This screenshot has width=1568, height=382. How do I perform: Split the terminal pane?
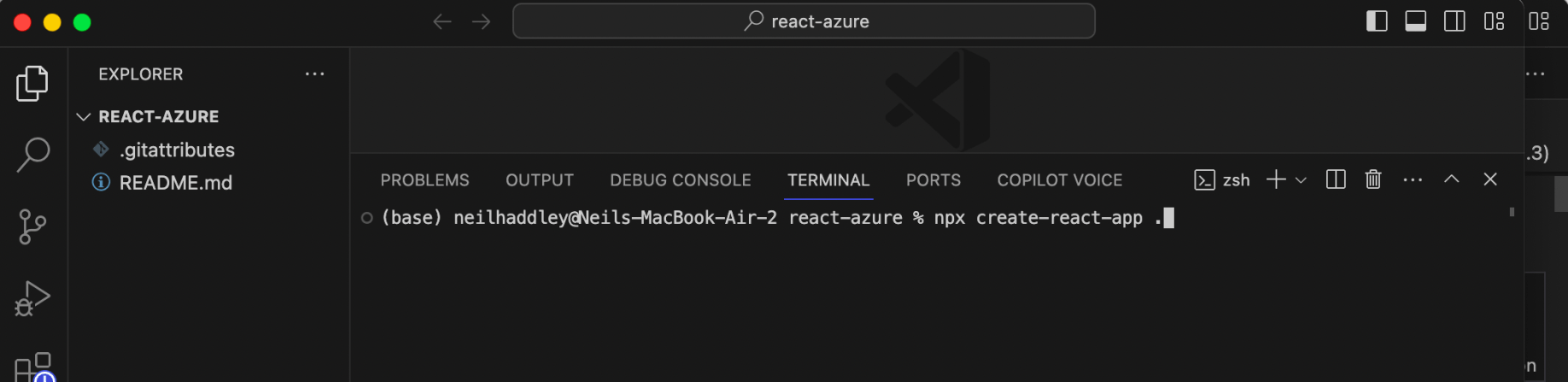pyautogui.click(x=1336, y=179)
